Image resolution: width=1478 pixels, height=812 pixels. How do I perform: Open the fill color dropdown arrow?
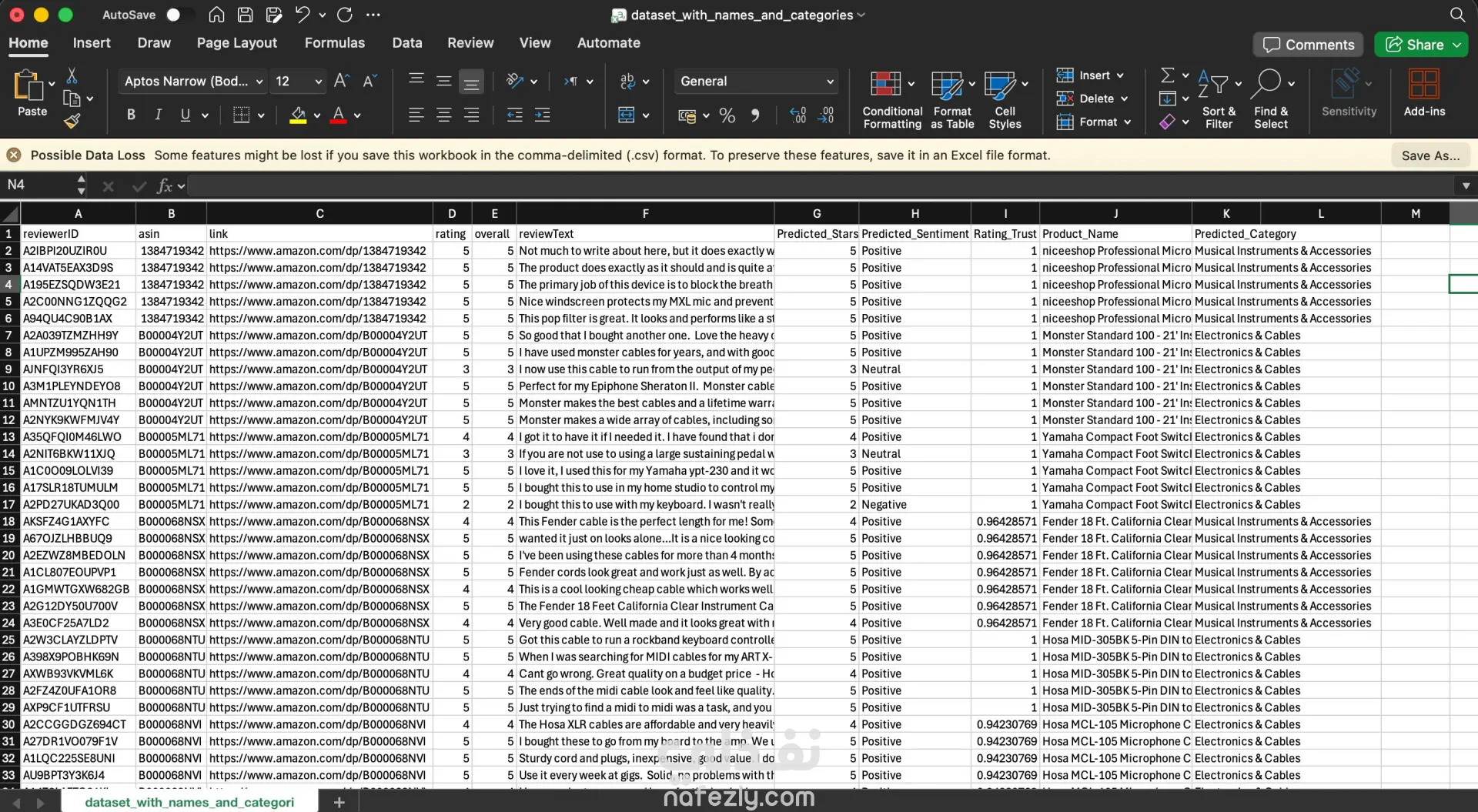[316, 115]
